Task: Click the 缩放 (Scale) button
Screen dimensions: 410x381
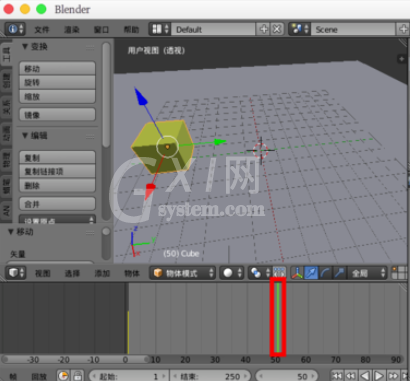Action: [57, 97]
